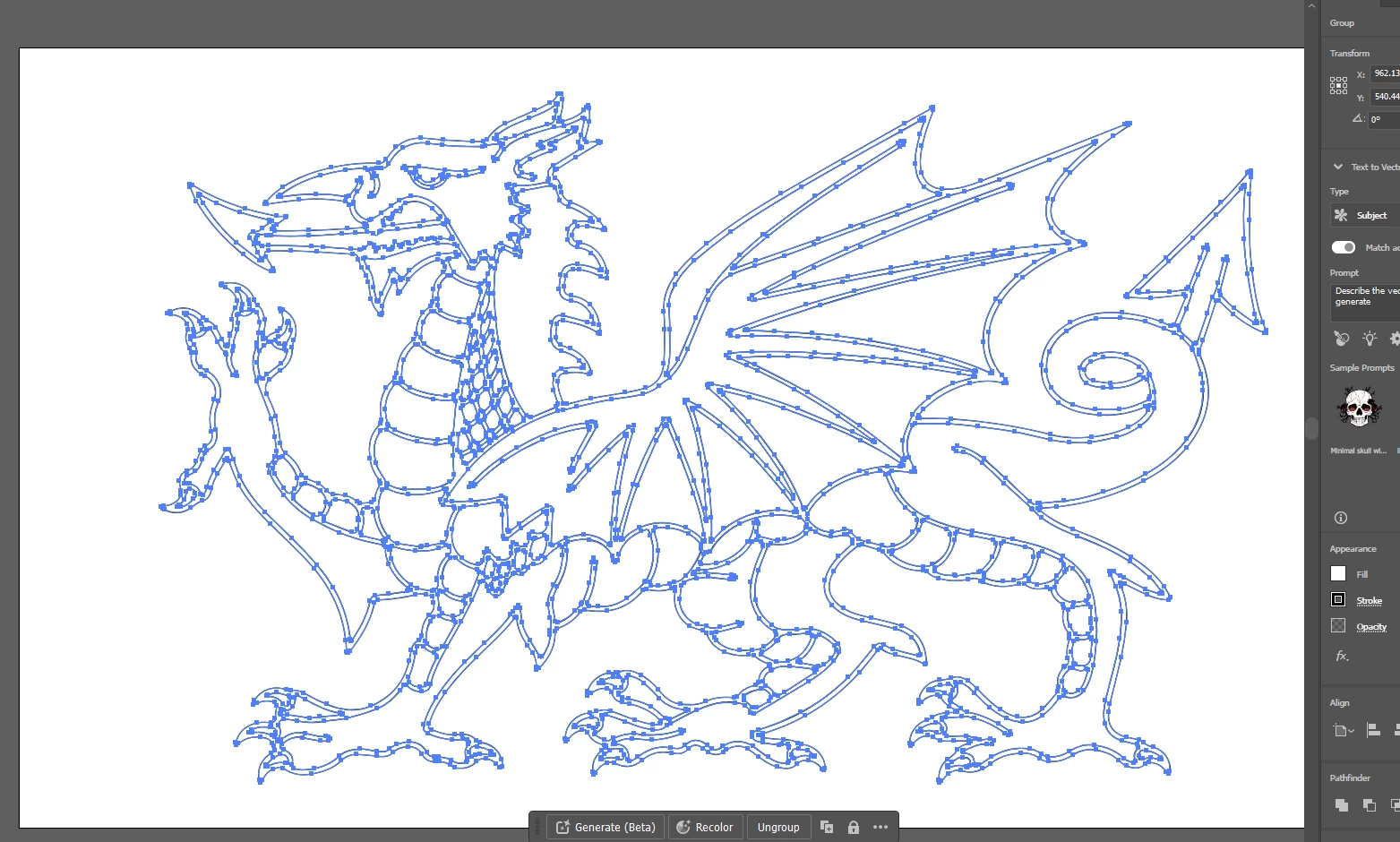1400x842 pixels.
Task: Grab the contextual task bar drag handle
Action: pos(537,827)
